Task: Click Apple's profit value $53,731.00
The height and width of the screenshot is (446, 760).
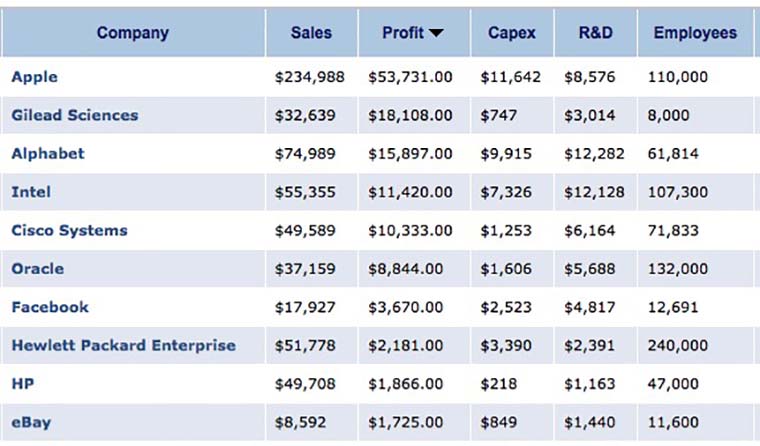Action: [410, 77]
